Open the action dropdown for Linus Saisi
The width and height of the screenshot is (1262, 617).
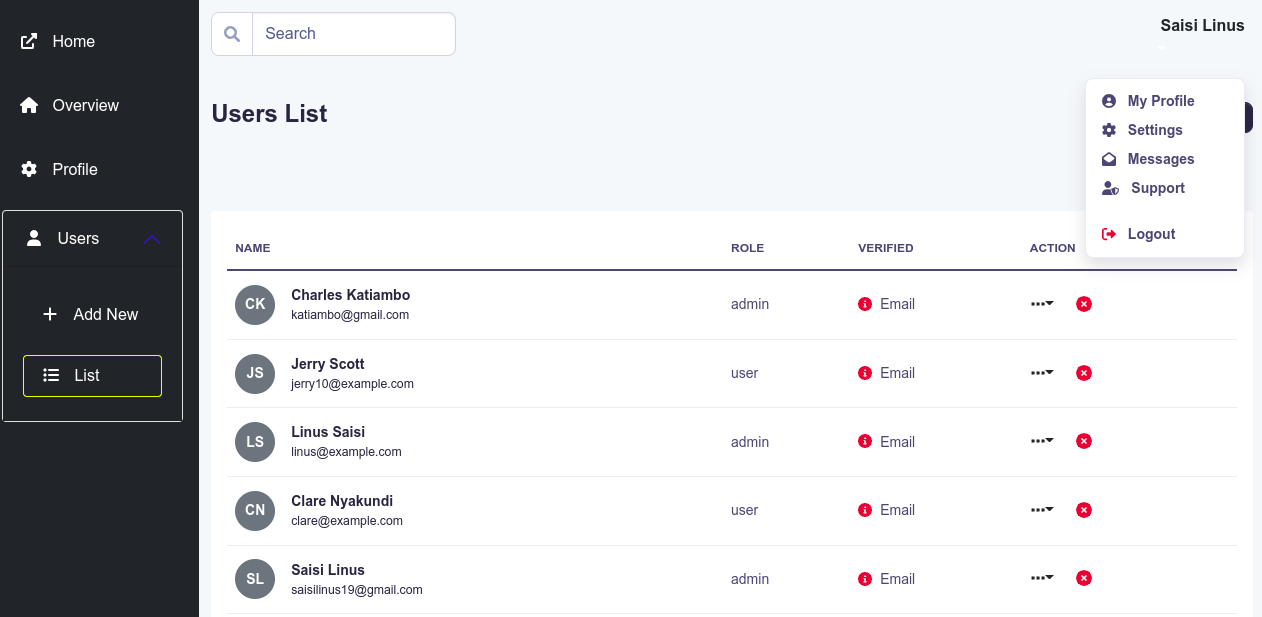[x=1042, y=440]
